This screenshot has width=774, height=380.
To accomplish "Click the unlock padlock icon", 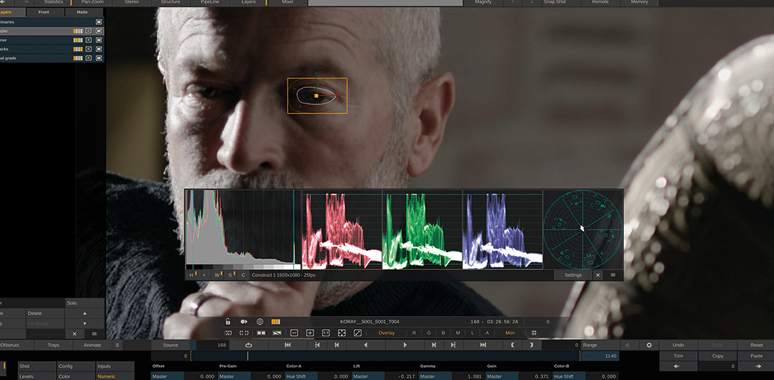I will point(228,322).
